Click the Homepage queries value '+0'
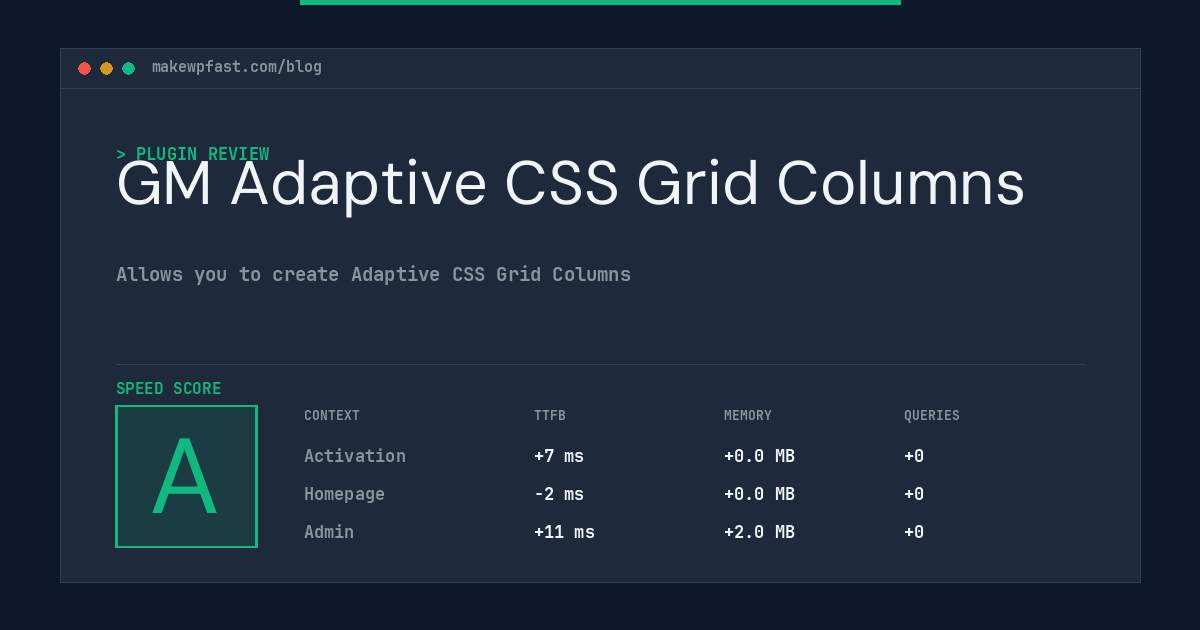Viewport: 1200px width, 630px height. point(914,494)
